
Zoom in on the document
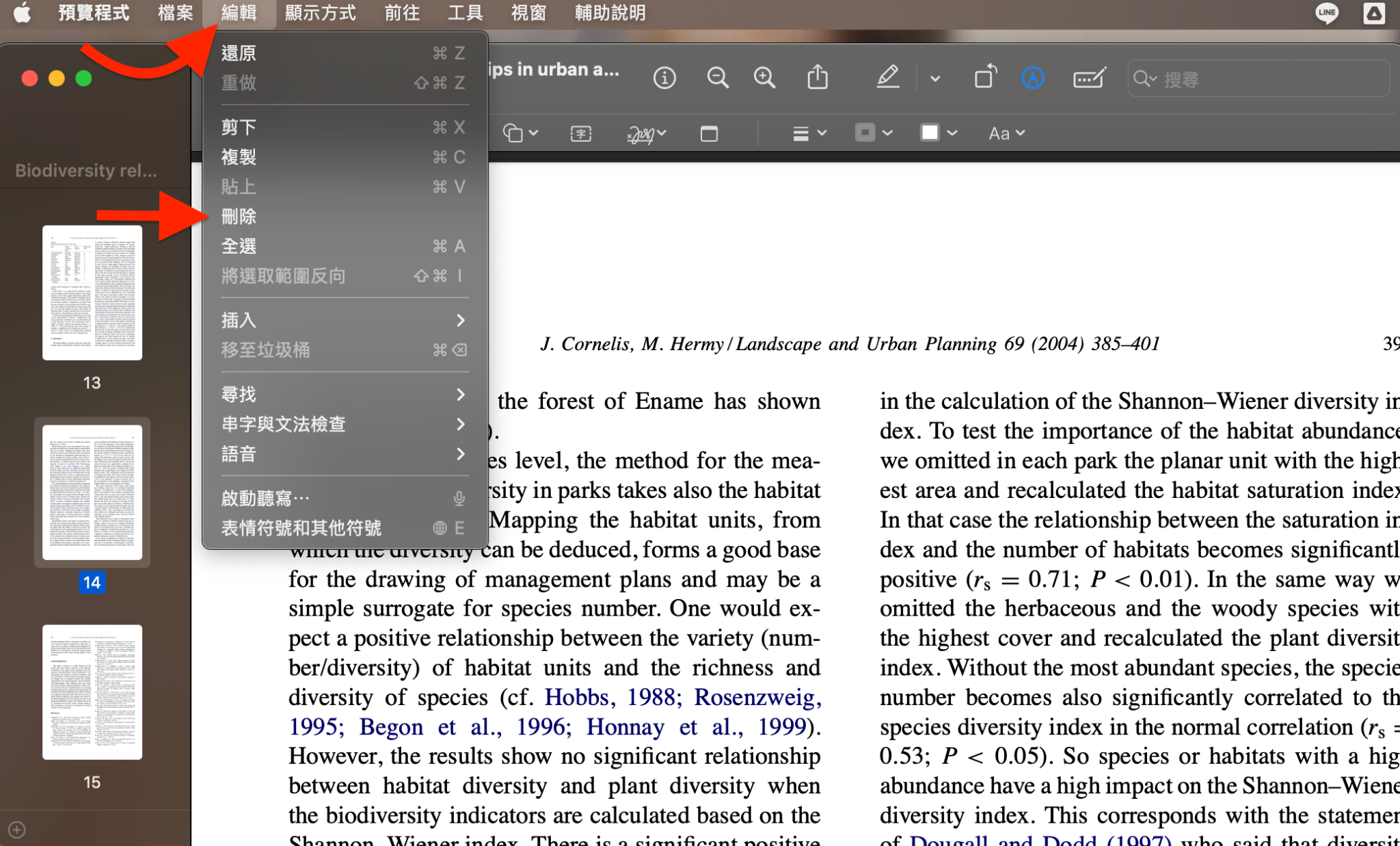pos(764,77)
